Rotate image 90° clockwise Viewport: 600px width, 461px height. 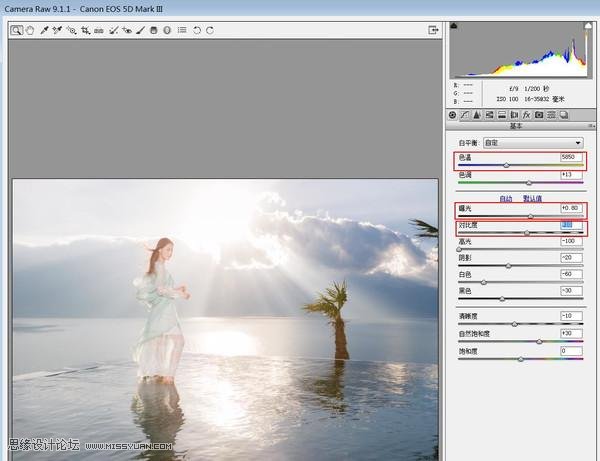click(209, 30)
